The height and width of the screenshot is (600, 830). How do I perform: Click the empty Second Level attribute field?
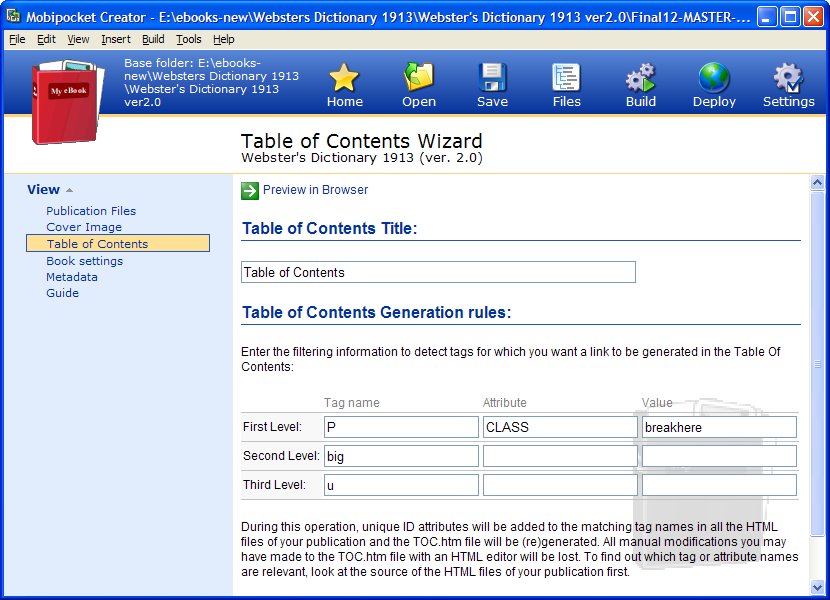[560, 456]
